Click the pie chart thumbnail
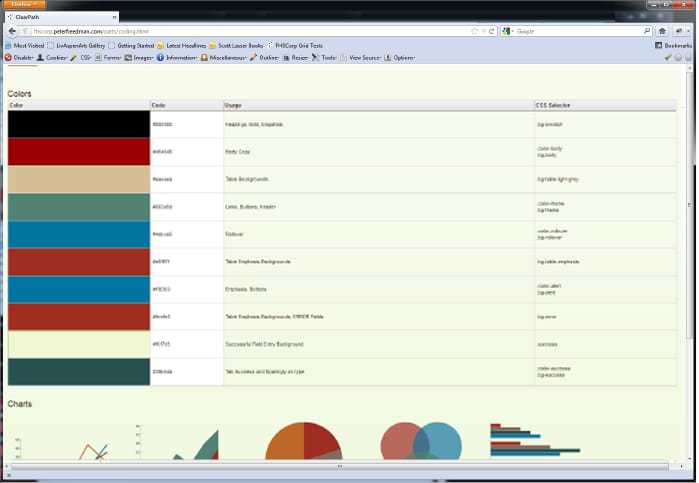The width and height of the screenshot is (699, 483). coord(304,441)
